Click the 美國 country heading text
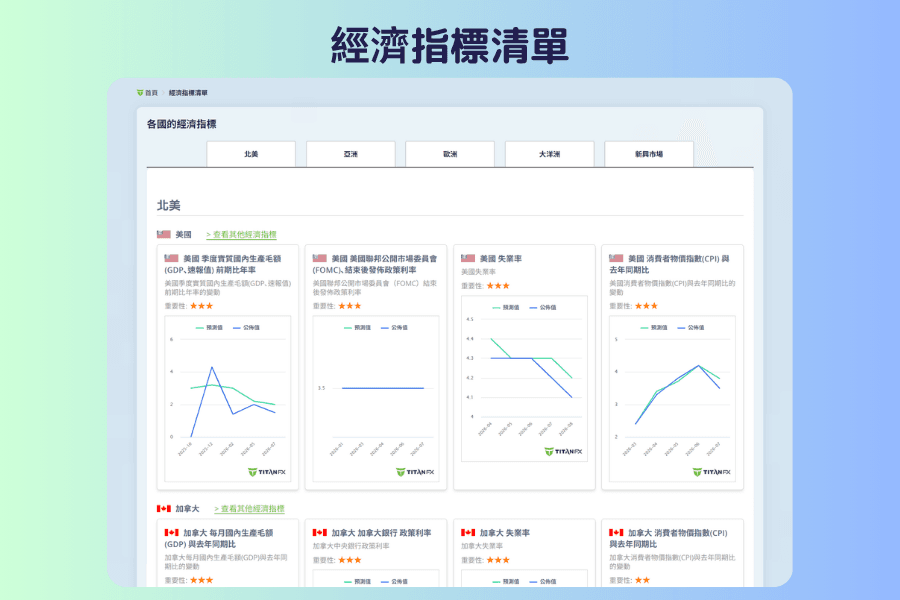This screenshot has width=900, height=600. pyautogui.click(x=183, y=235)
